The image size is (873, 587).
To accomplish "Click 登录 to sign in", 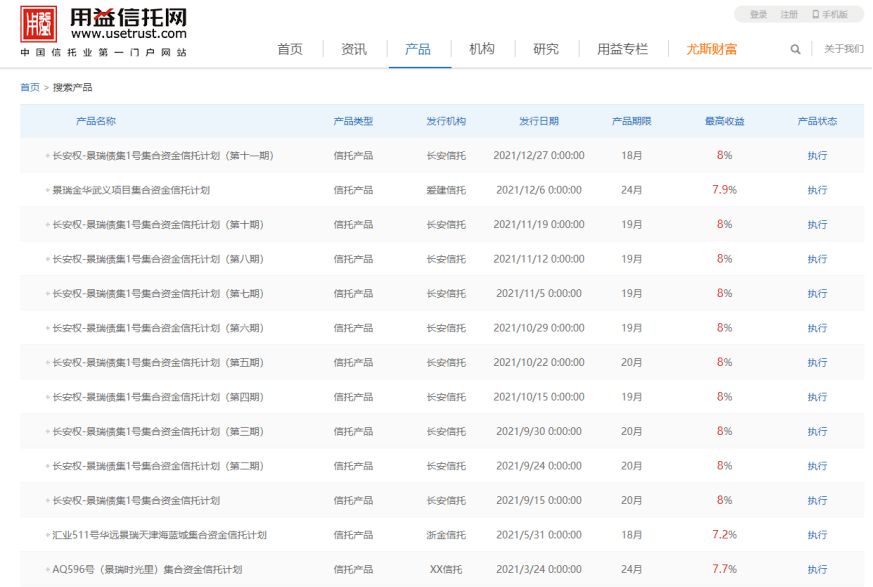I will [x=759, y=14].
